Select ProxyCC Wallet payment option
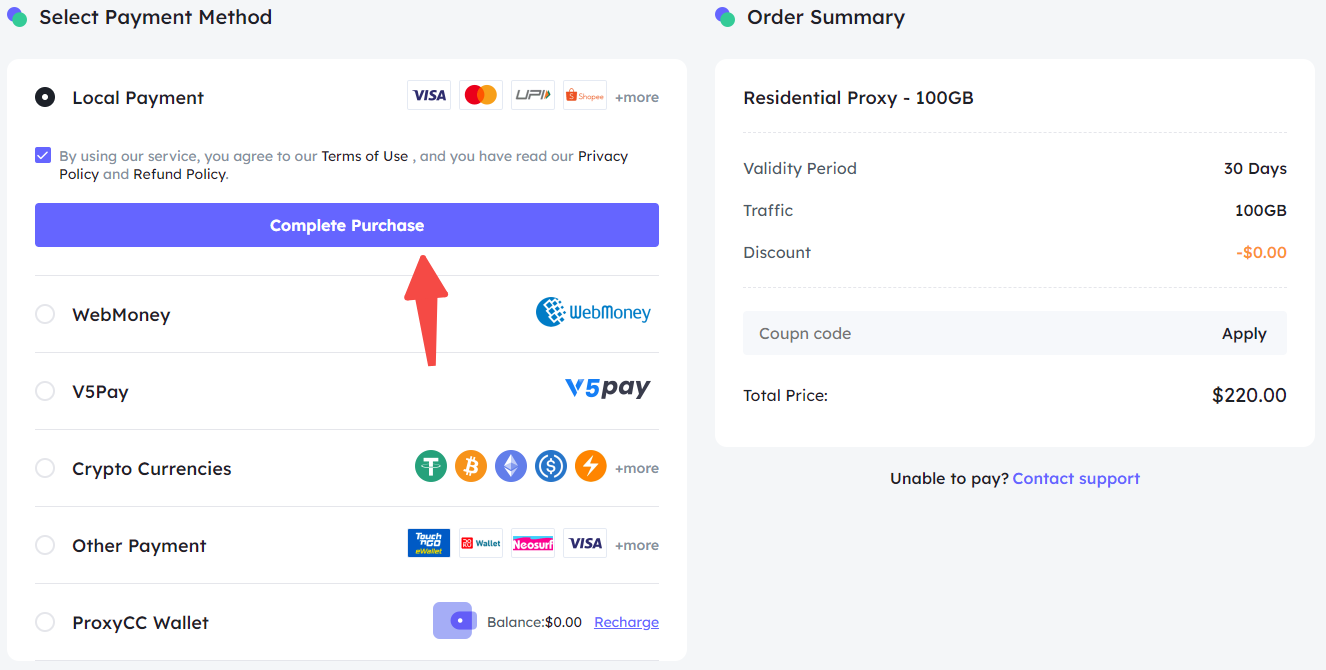 click(45, 622)
